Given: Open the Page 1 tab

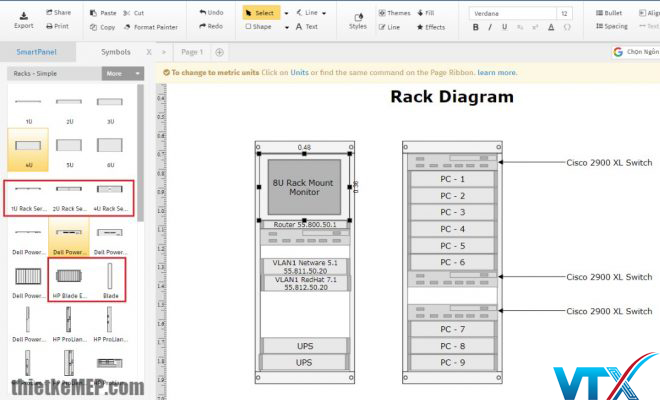Looking at the screenshot, I should point(190,51).
